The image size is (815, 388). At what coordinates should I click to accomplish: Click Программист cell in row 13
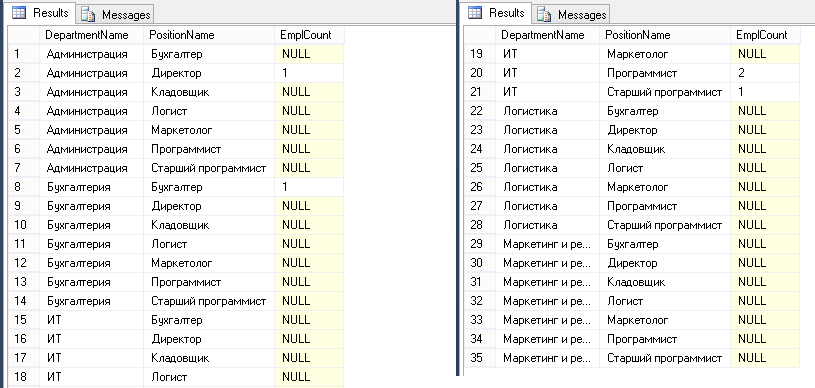pos(209,282)
